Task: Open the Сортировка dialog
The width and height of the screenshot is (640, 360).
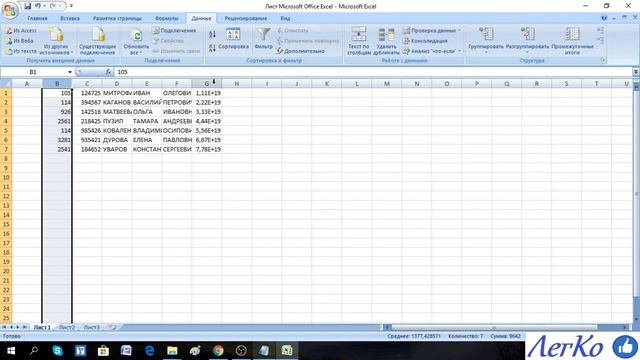Action: tap(233, 39)
